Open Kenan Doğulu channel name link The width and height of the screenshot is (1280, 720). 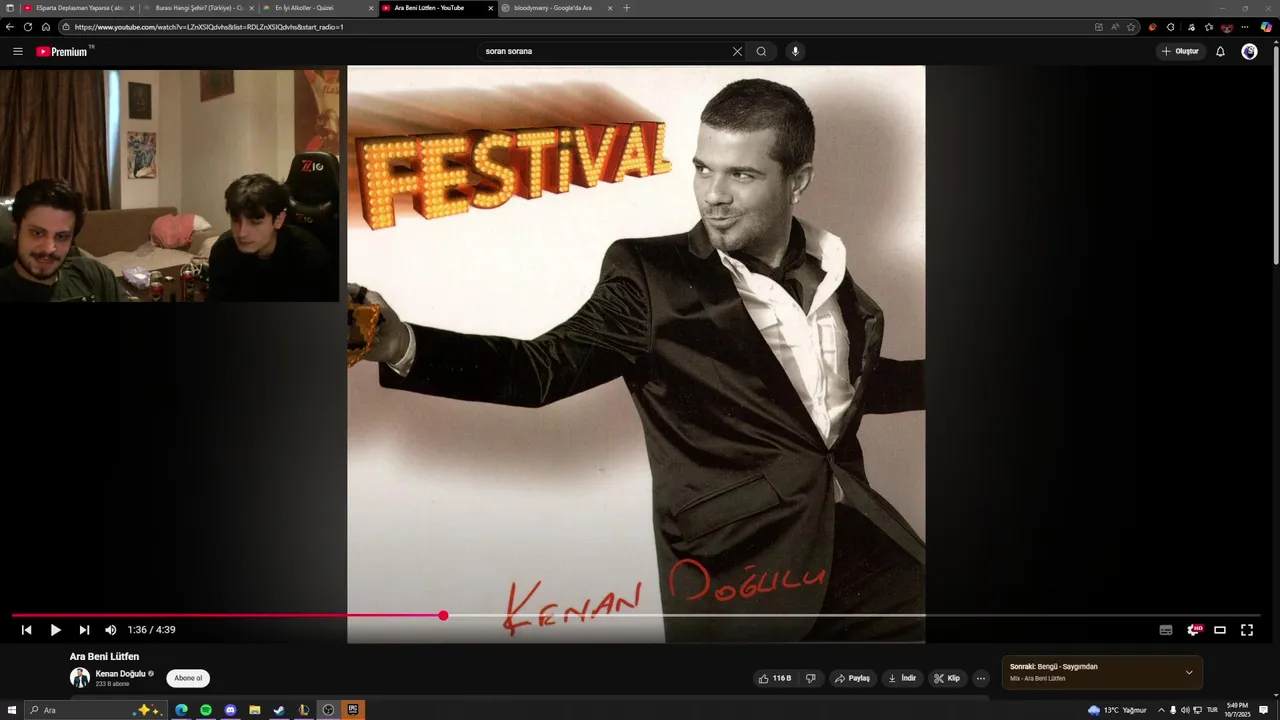(120, 674)
